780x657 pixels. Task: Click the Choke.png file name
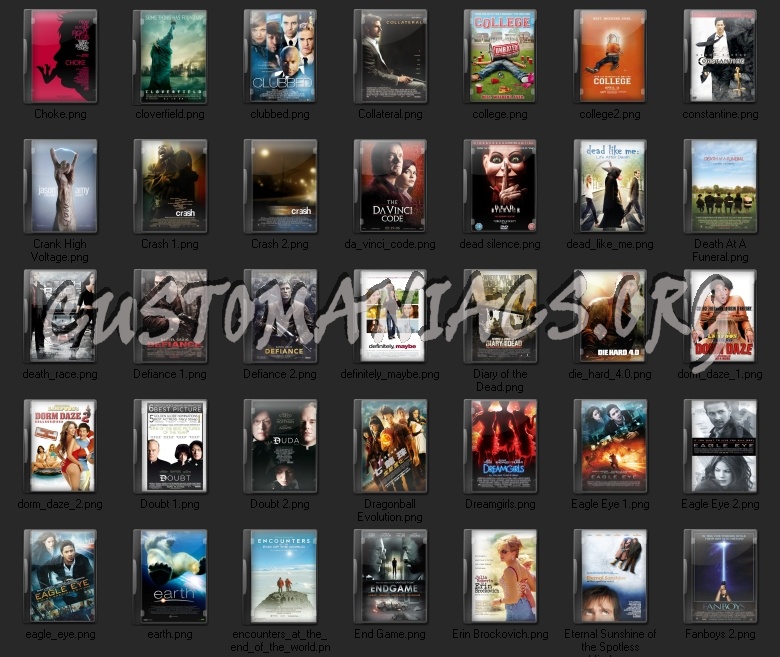[x=60, y=114]
